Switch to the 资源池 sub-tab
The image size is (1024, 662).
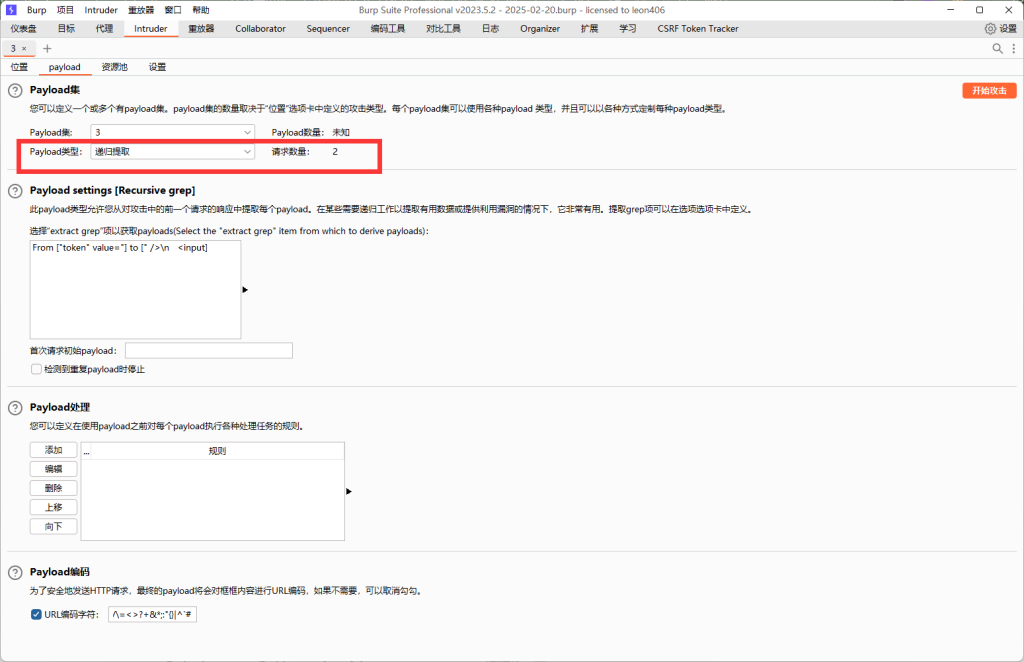coord(115,67)
